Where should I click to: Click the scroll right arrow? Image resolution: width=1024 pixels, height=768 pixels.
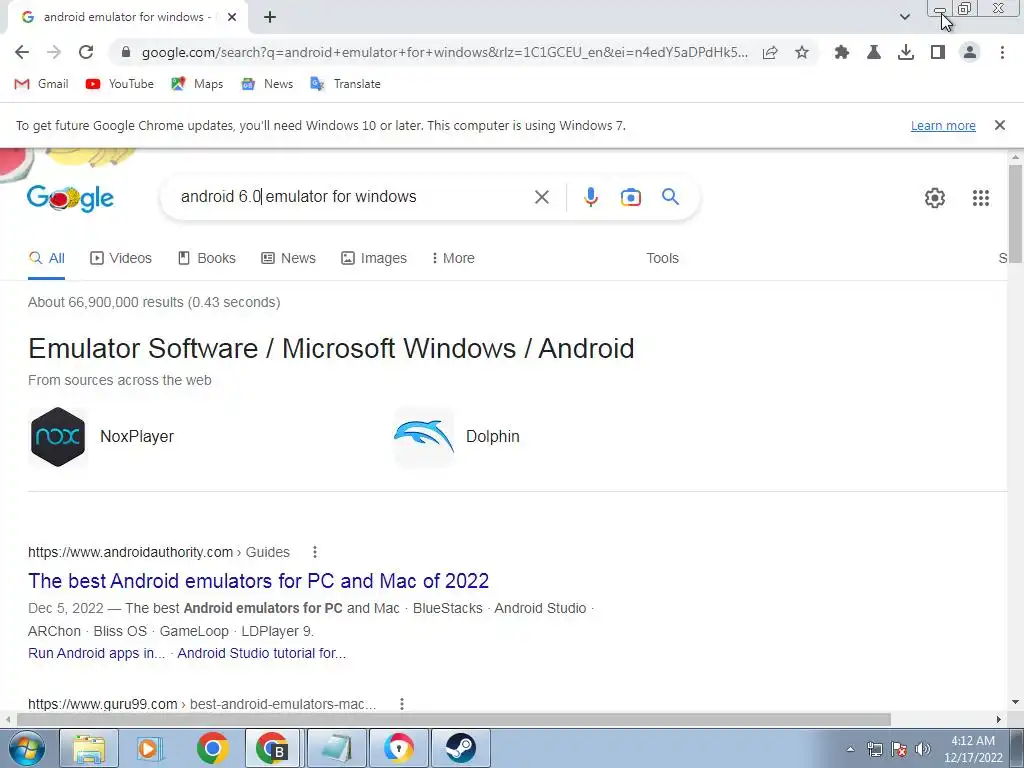click(x=999, y=719)
